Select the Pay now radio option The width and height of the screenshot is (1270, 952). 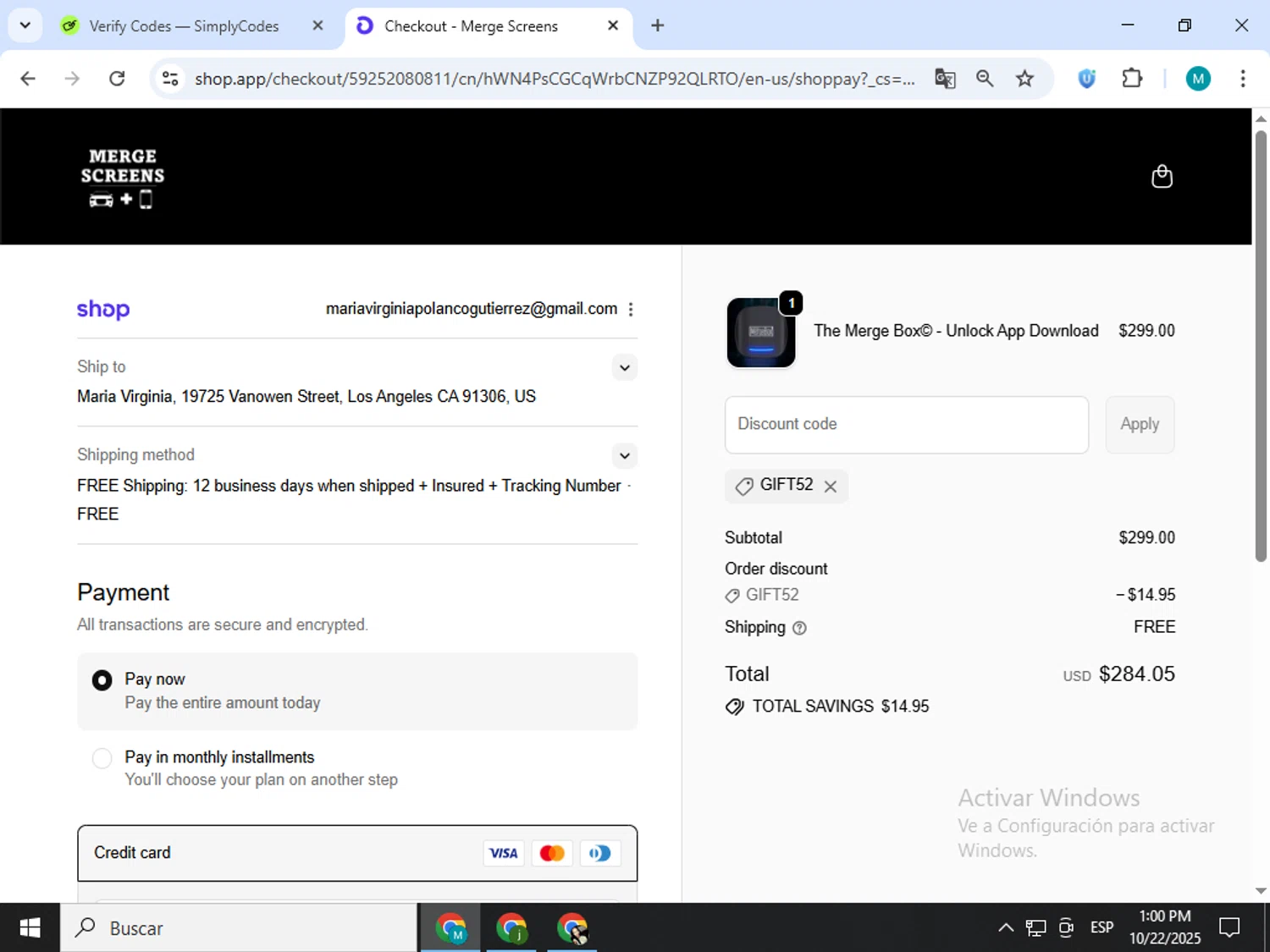(102, 680)
